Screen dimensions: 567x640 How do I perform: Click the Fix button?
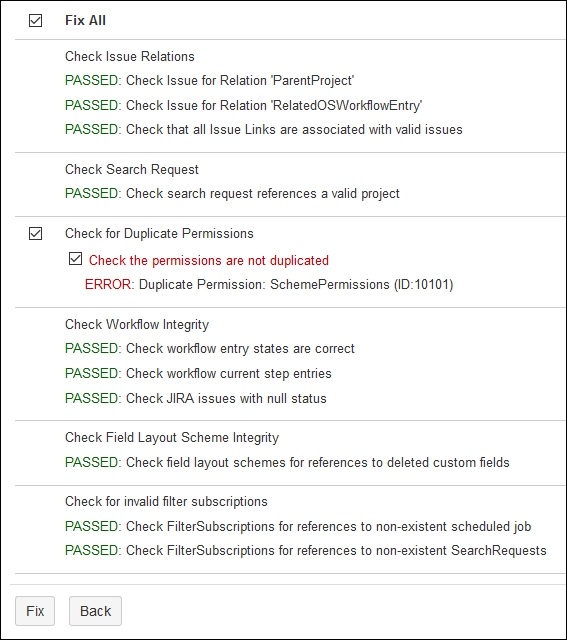point(35,611)
